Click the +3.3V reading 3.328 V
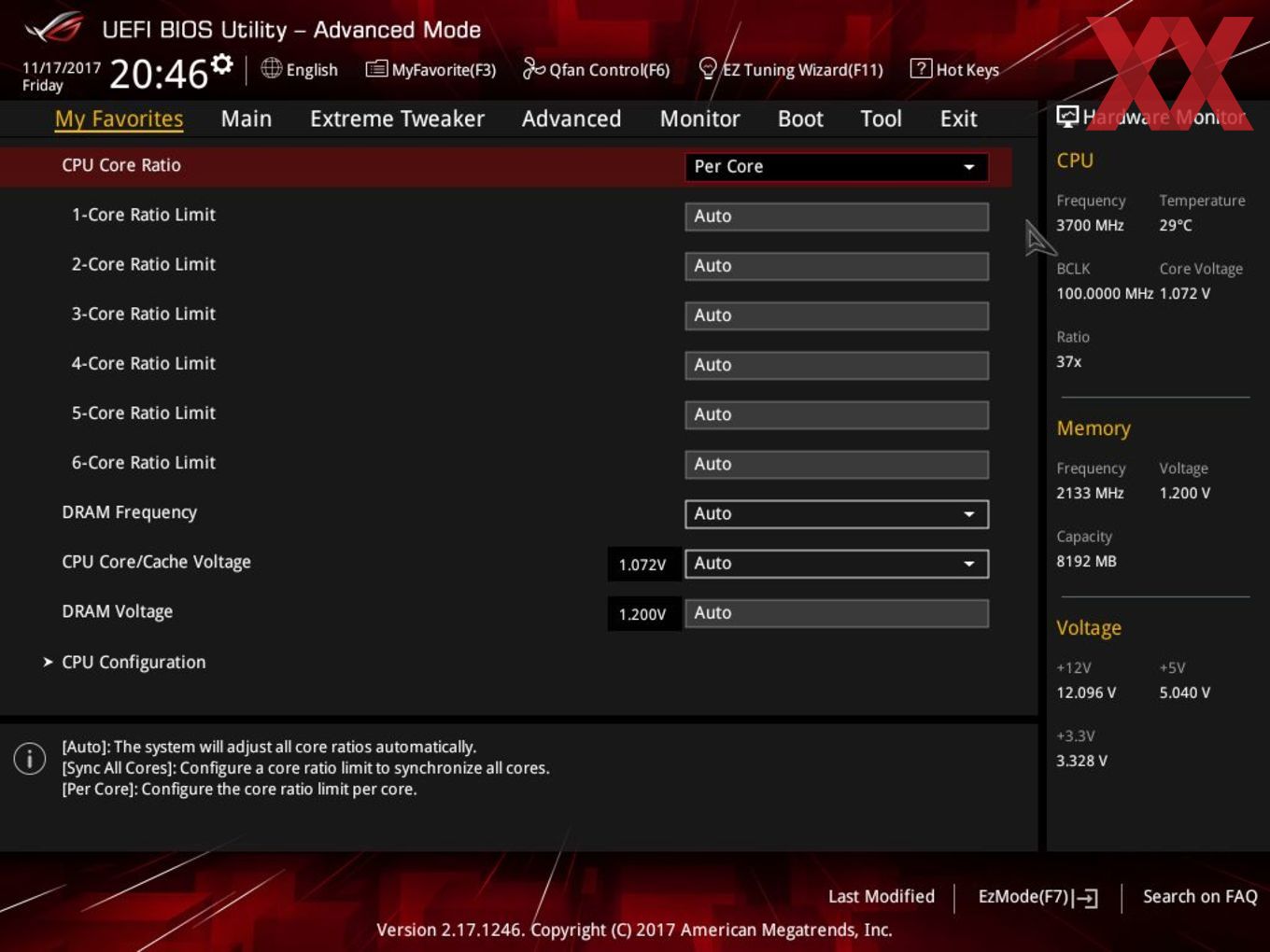 [x=1081, y=761]
